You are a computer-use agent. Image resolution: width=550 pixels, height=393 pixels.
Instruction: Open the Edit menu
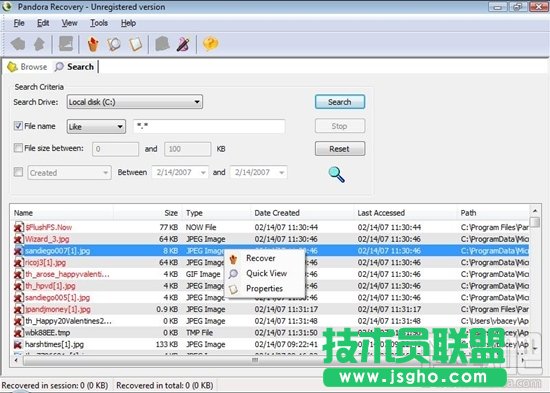(43, 23)
